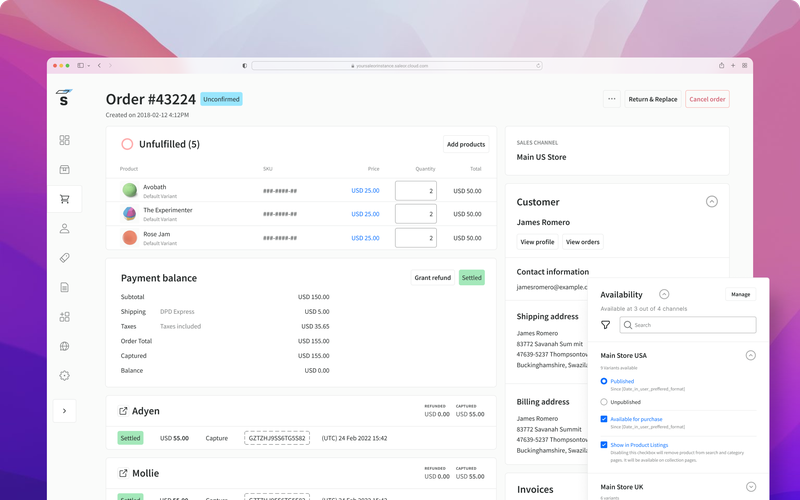Click the Rose Jam quantity field

point(416,238)
